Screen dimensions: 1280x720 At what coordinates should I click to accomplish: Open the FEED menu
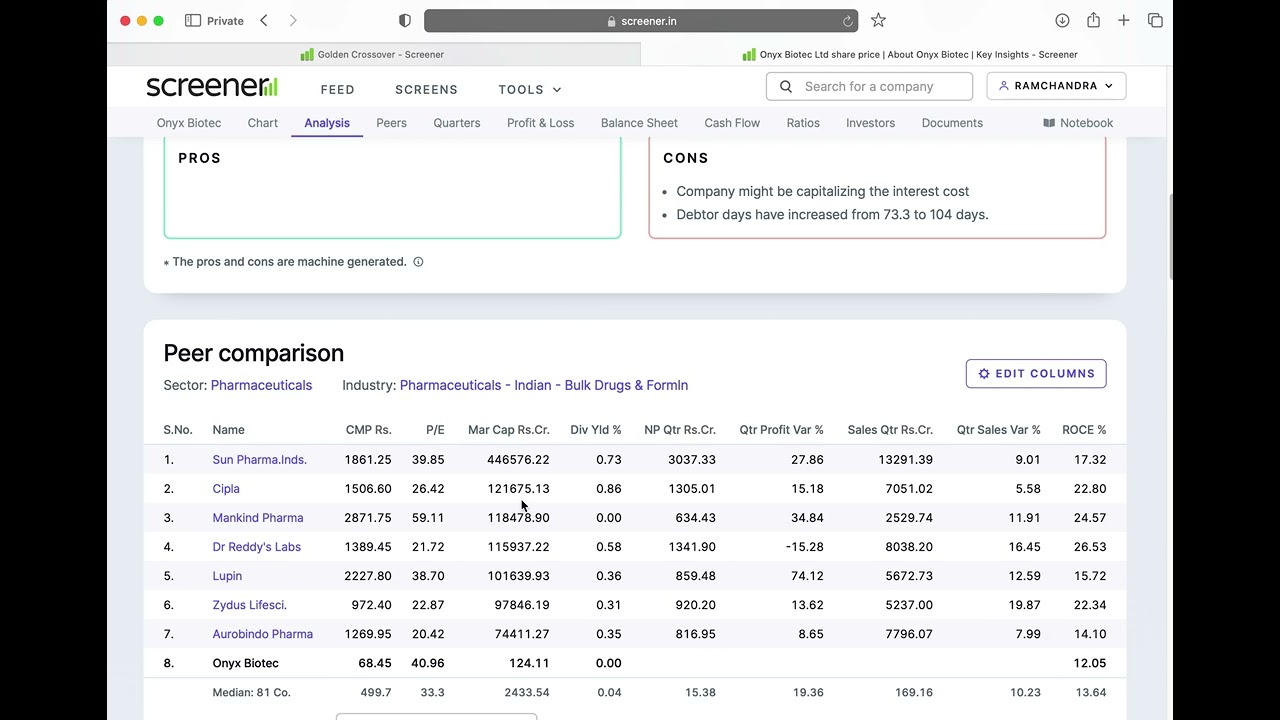(x=338, y=89)
